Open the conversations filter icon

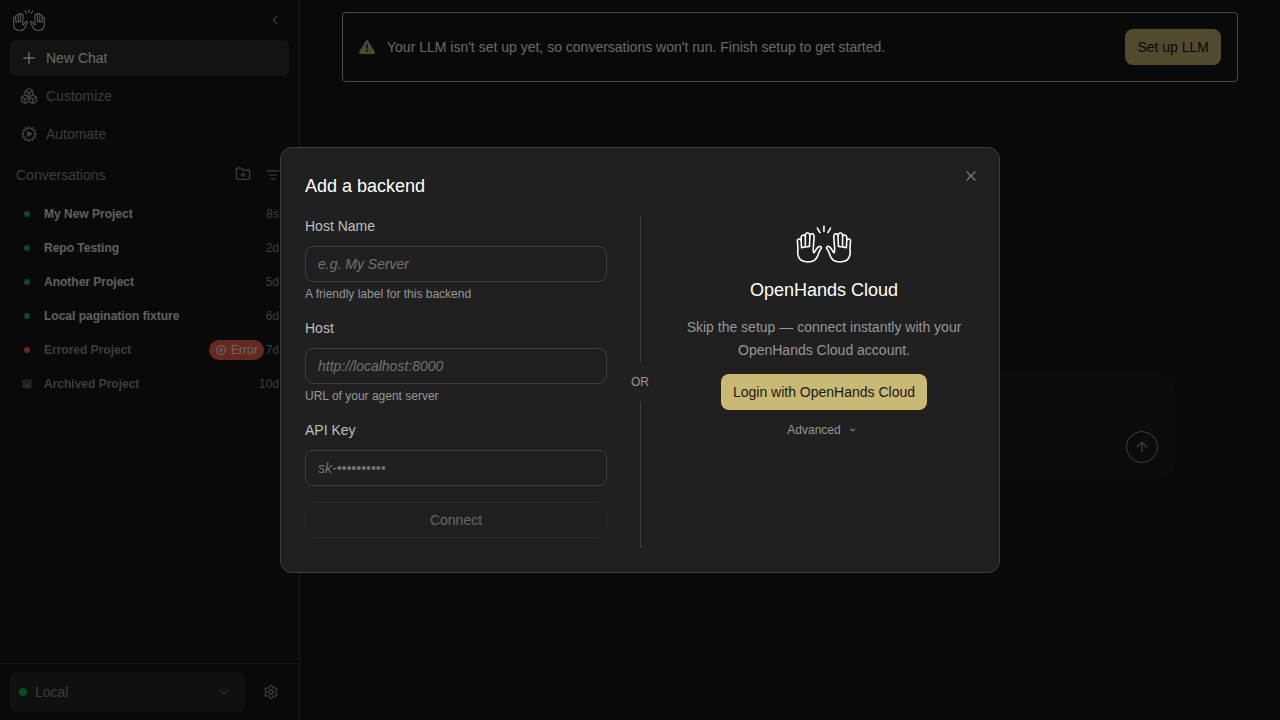[x=273, y=175]
